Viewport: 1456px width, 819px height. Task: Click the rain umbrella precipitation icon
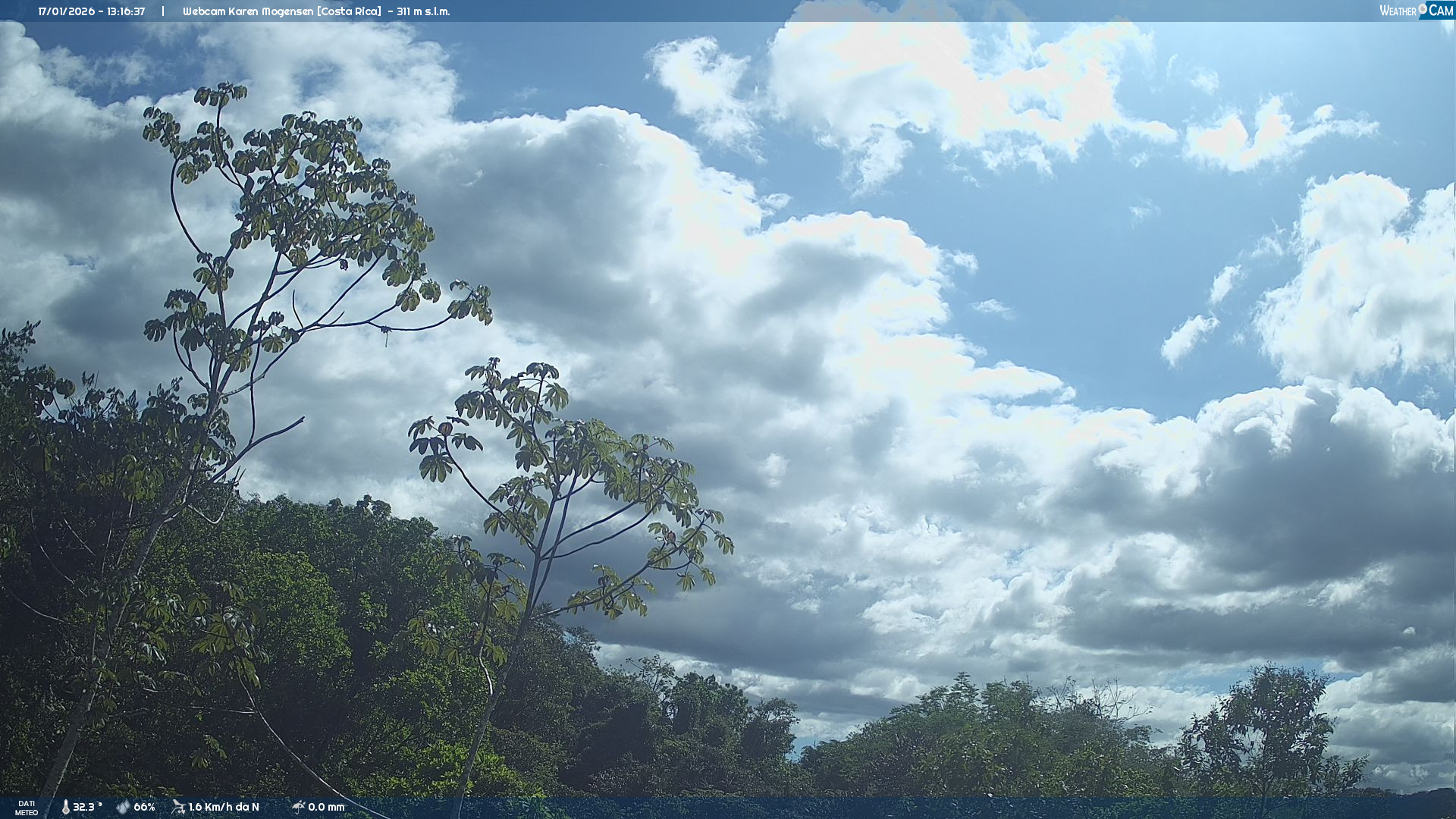tap(298, 807)
